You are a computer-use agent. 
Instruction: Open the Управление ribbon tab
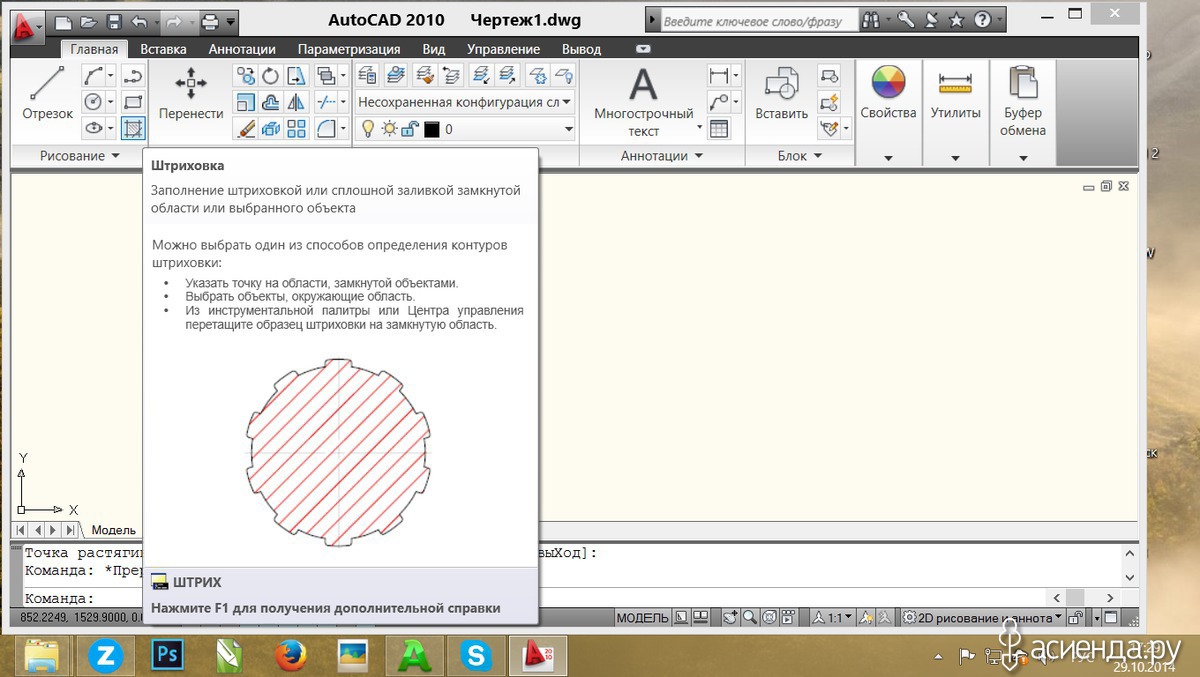coord(504,49)
